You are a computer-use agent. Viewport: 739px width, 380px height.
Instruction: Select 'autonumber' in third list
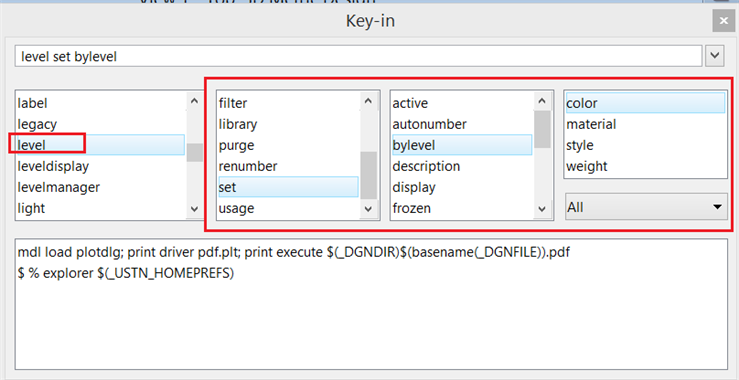[462, 124]
